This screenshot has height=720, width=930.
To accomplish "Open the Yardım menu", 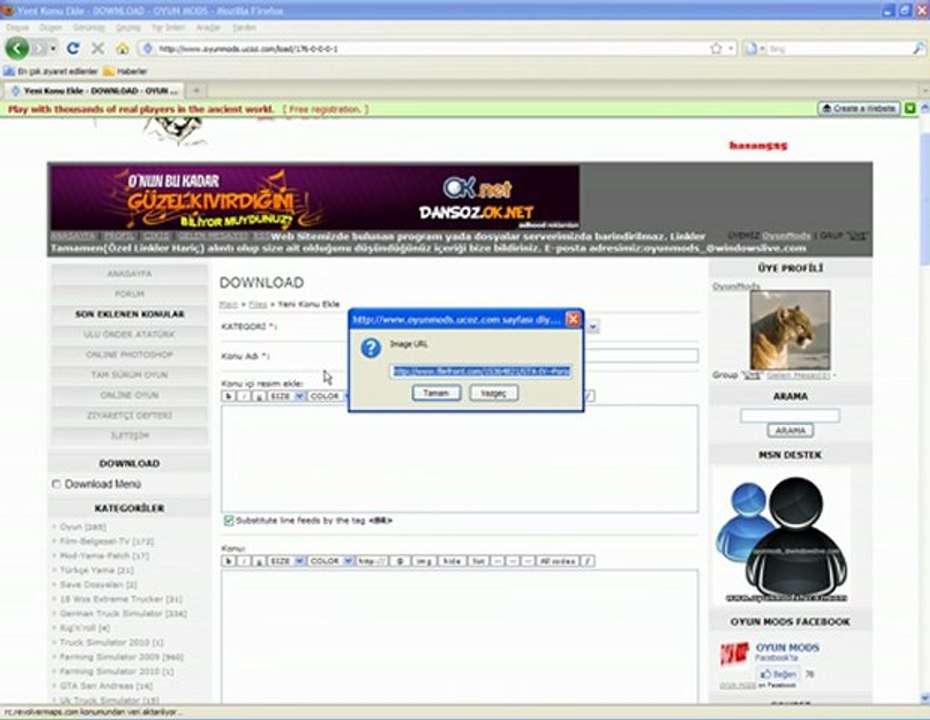I will pos(244,27).
